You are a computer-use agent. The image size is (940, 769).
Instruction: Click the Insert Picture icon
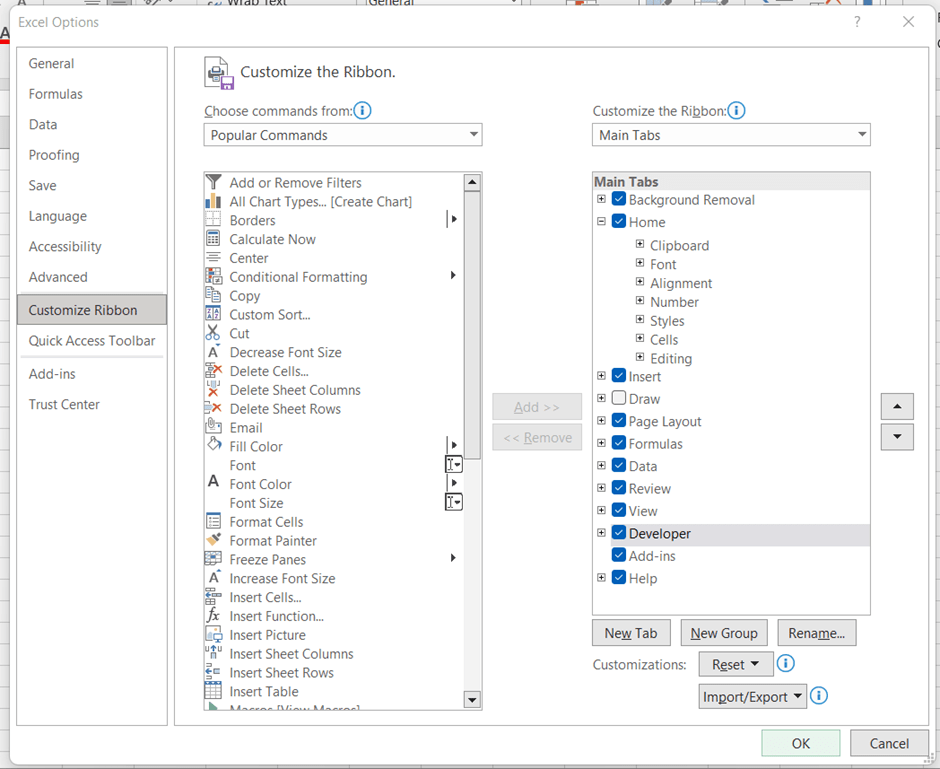click(213, 634)
